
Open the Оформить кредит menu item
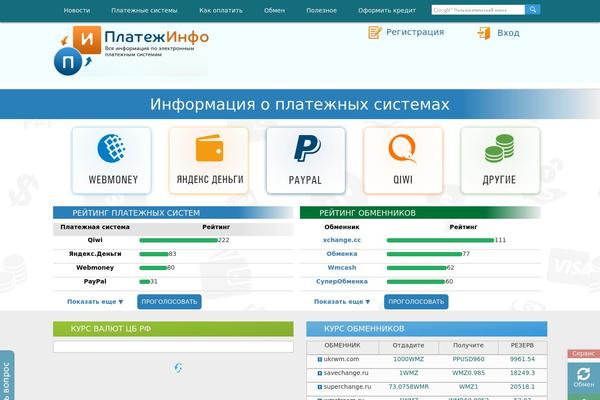point(387,10)
